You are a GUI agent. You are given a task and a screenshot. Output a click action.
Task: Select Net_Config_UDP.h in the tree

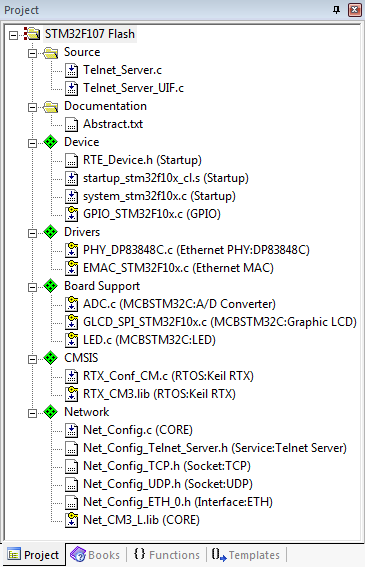pos(168,484)
